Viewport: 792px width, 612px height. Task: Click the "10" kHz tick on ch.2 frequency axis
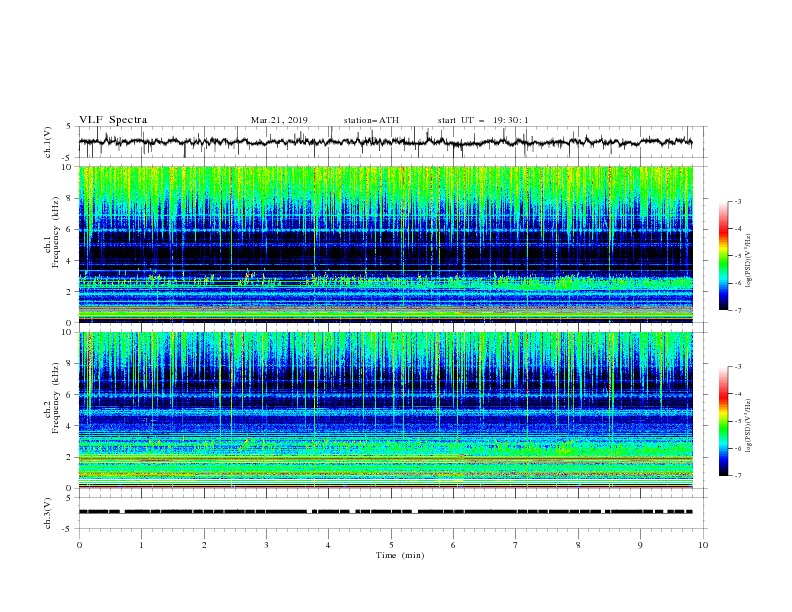pos(66,332)
